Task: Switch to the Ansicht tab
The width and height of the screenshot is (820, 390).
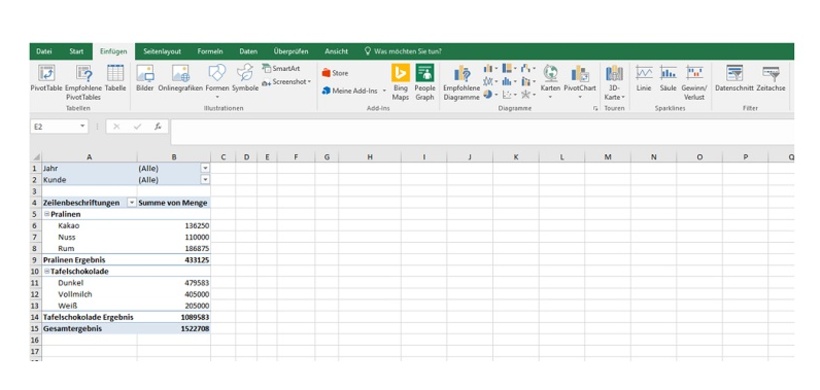Action: 336,51
